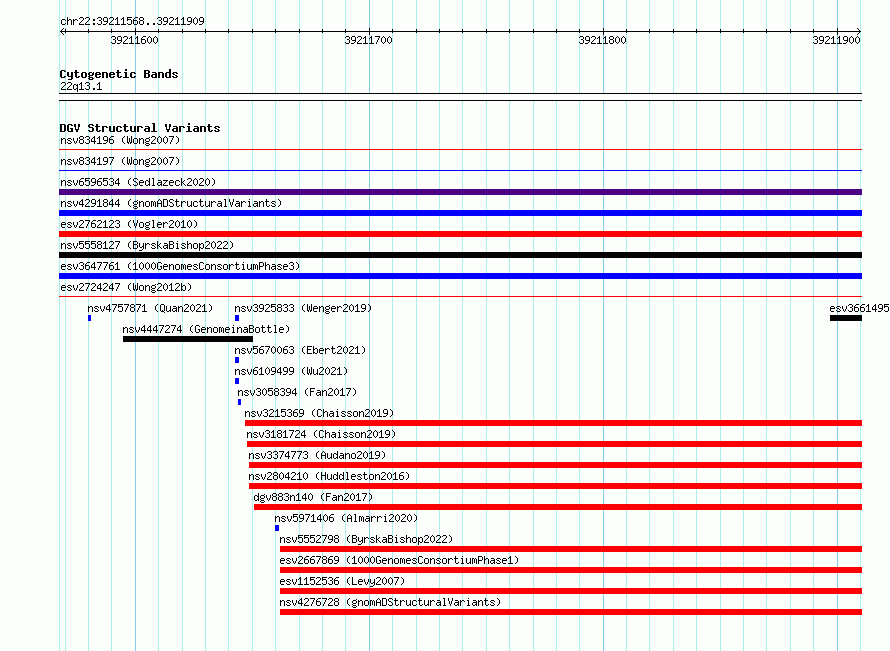Click the 22q13.1 band label
Image resolution: width=890 pixels, height=651 pixels.
[81, 86]
